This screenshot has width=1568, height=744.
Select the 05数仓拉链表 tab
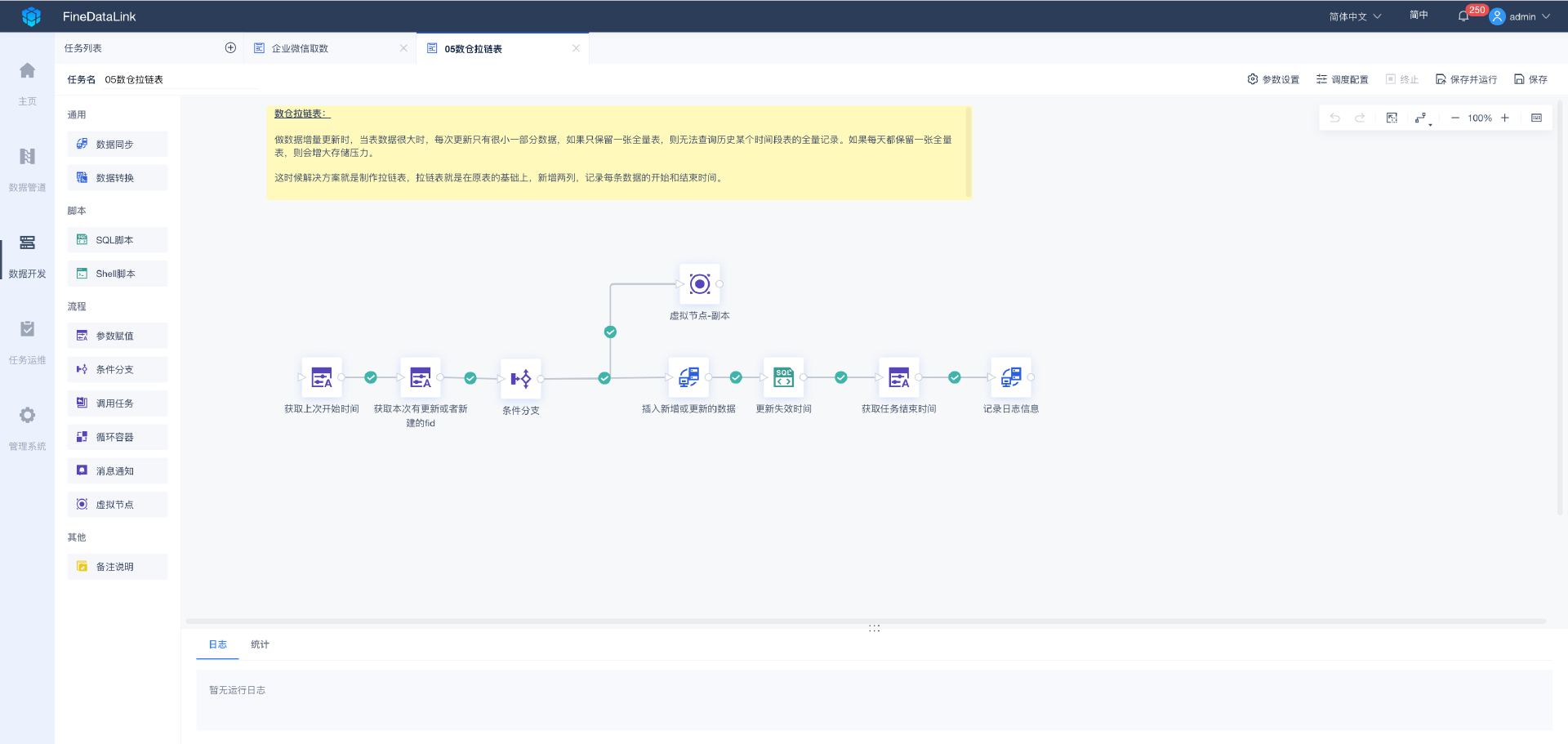tap(503, 48)
